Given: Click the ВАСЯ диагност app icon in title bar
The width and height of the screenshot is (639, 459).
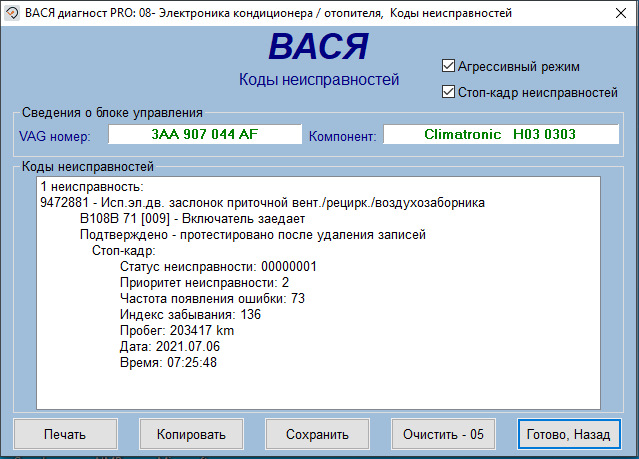Looking at the screenshot, I should pos(12,13).
